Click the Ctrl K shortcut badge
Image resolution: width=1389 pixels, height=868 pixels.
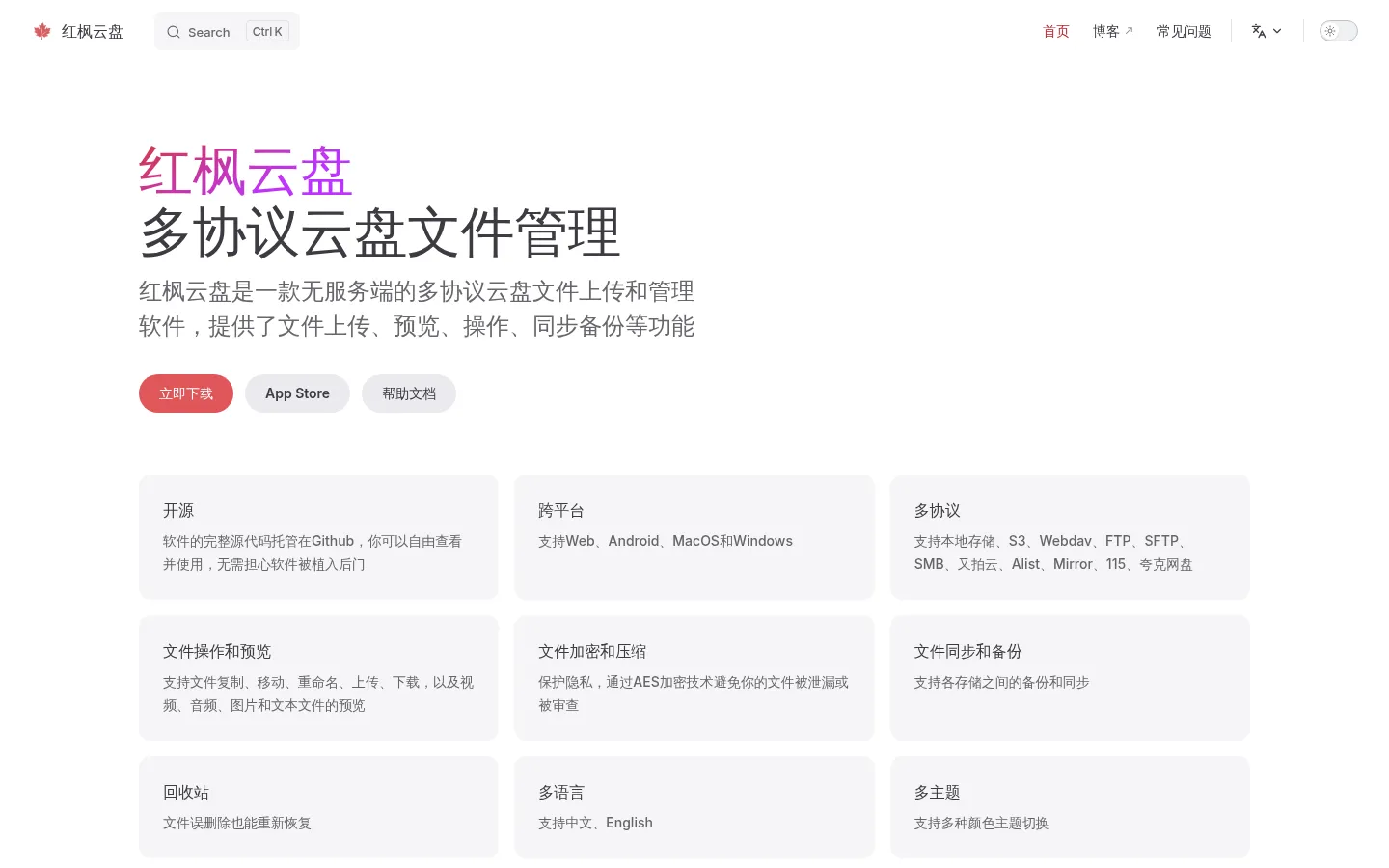click(267, 31)
